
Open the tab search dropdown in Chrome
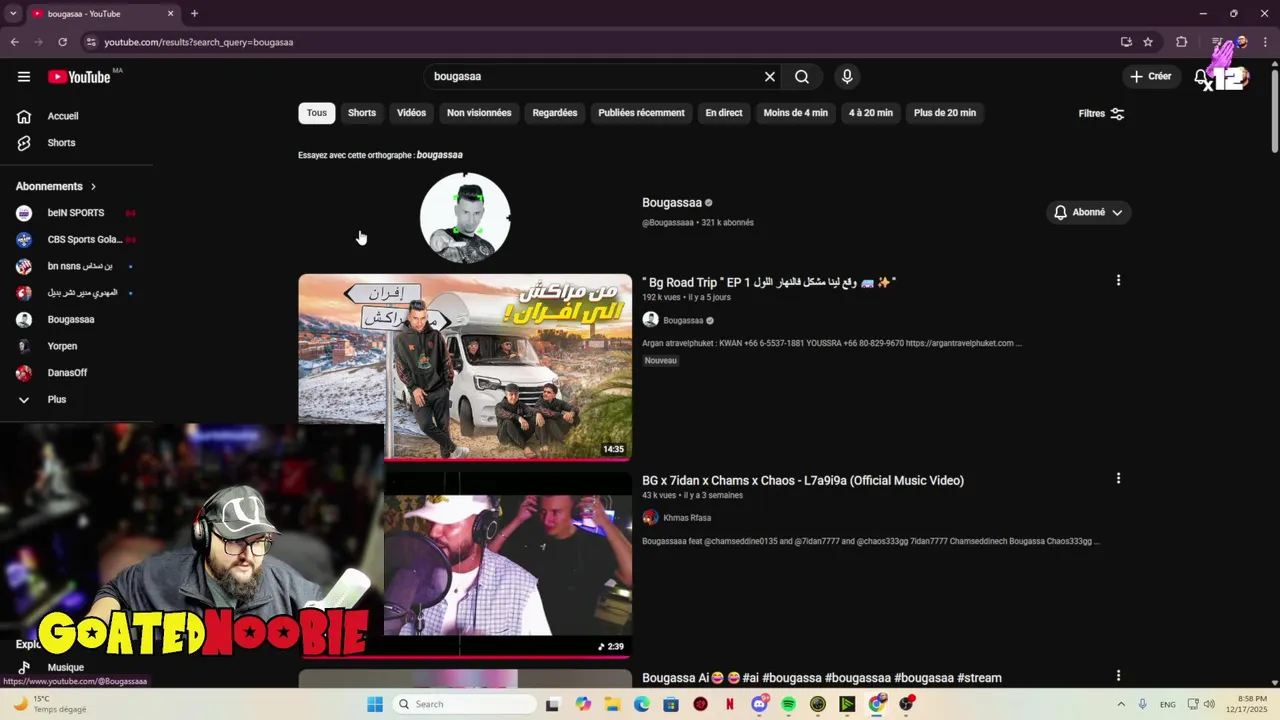point(13,14)
